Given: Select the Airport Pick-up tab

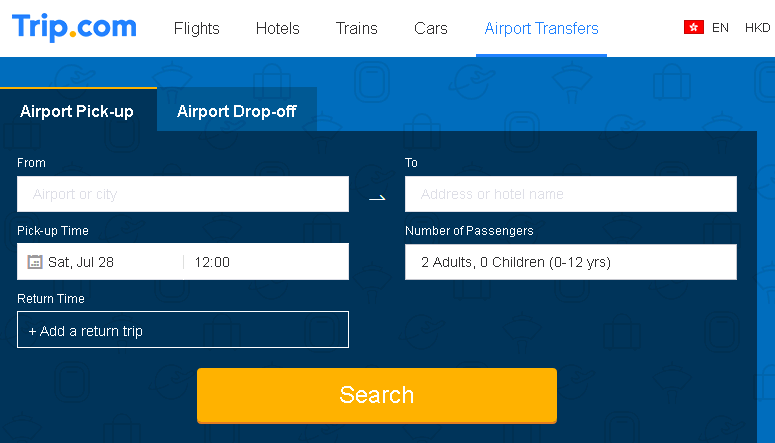Looking at the screenshot, I should coord(77,111).
